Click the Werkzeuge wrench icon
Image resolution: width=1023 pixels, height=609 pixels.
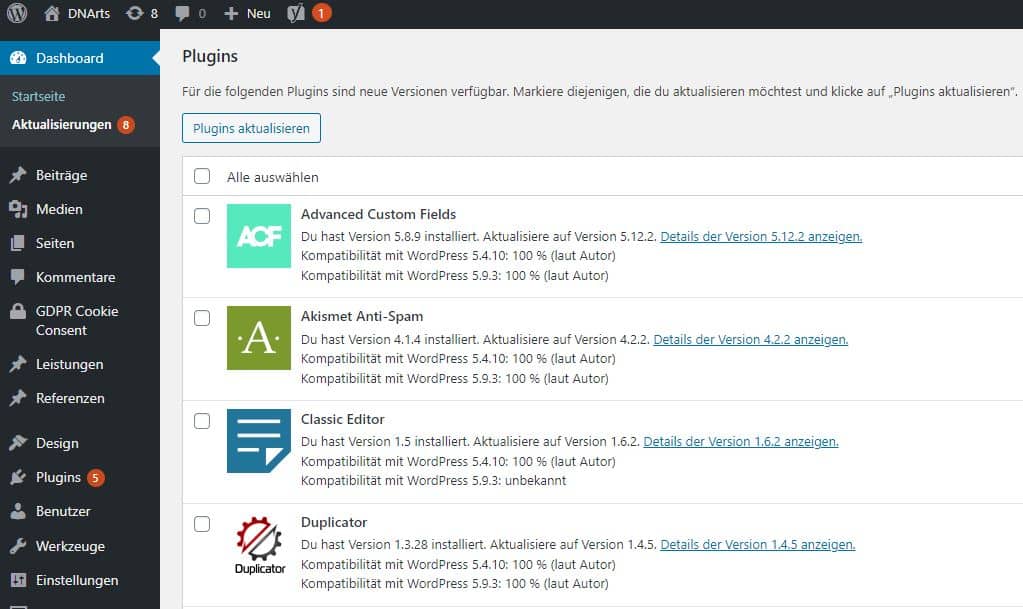point(18,546)
